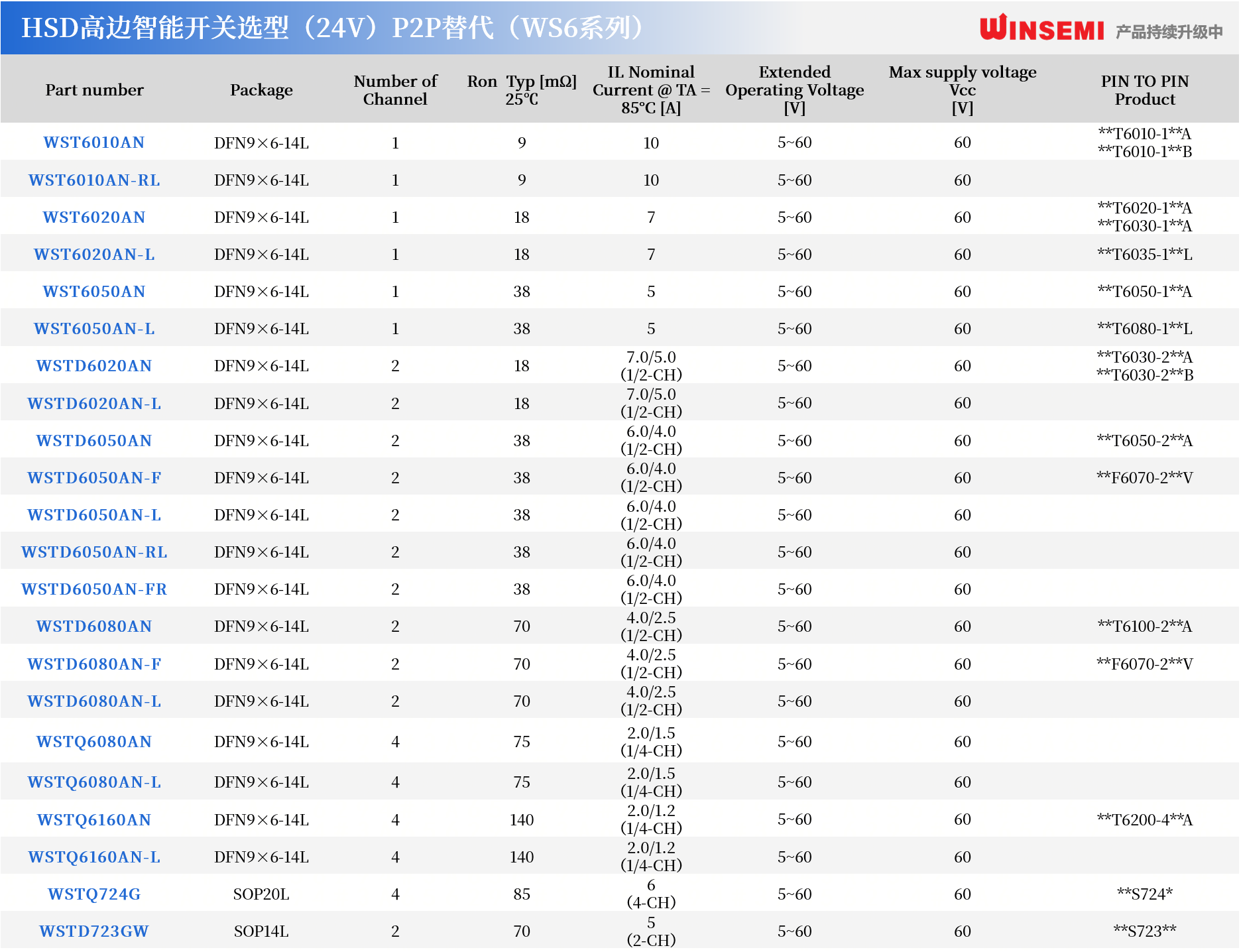Open the WST6010AN-RL part link
Screen dimensions: 1241x952
pyautogui.click(x=94, y=180)
